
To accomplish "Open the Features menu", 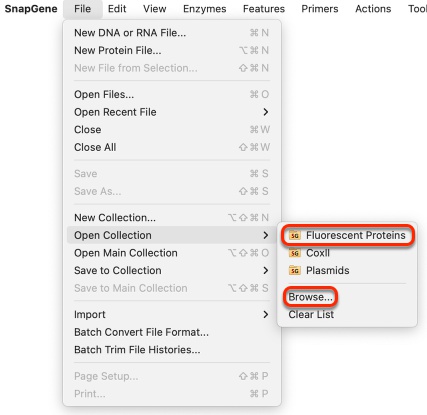I will pyautogui.click(x=264, y=9).
